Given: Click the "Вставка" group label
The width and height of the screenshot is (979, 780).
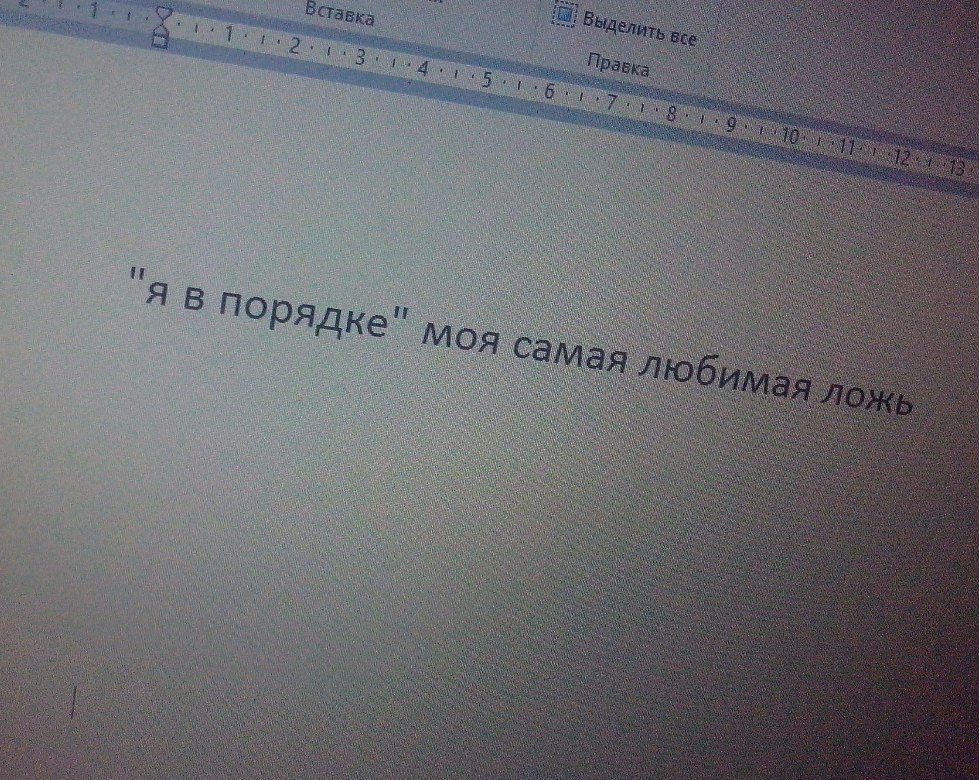Looking at the screenshot, I should (x=340, y=13).
